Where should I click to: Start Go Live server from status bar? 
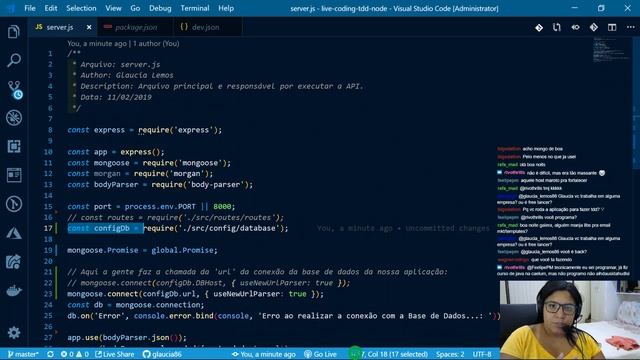pyautogui.click(x=320, y=354)
